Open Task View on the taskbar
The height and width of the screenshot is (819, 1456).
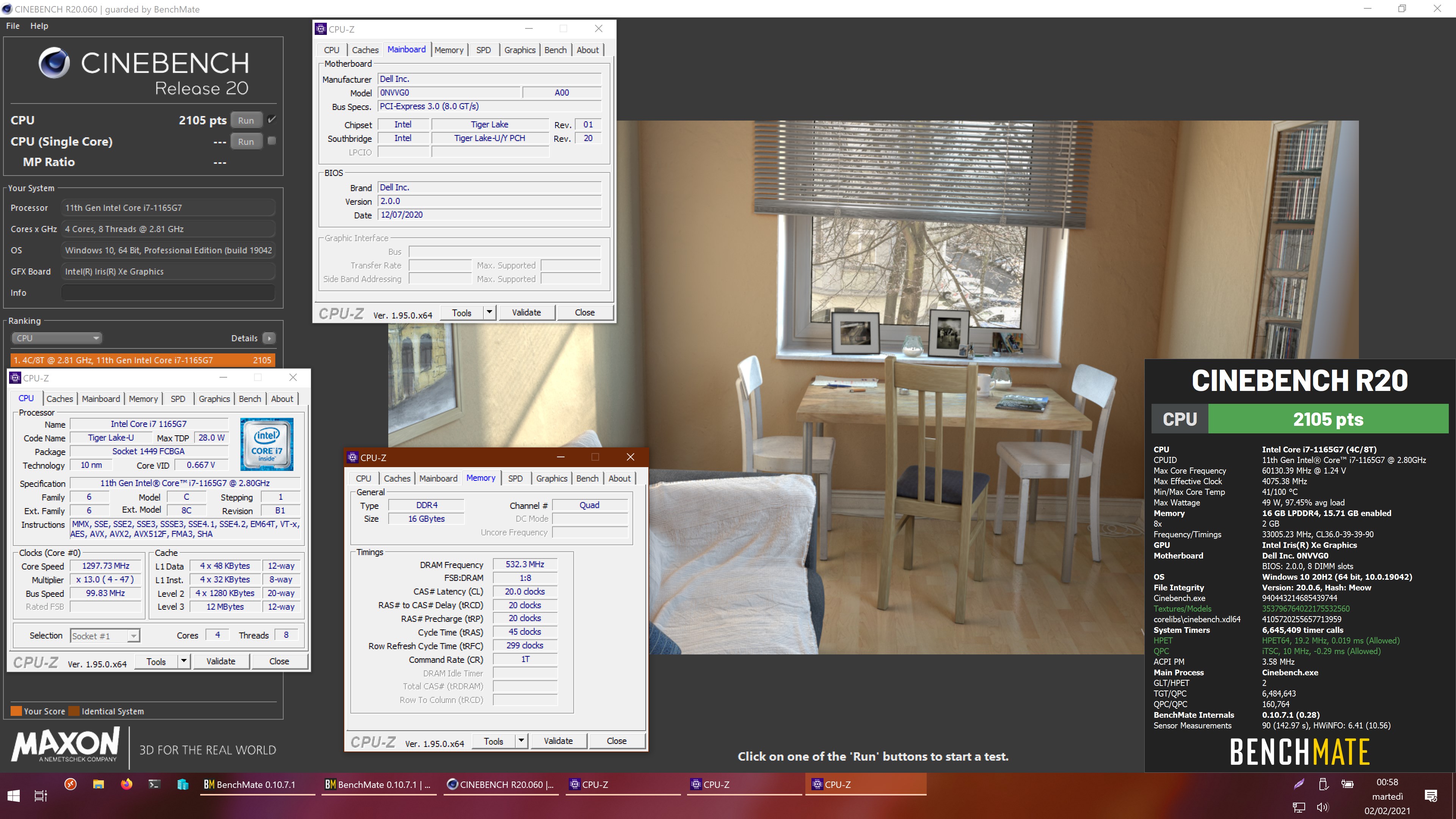point(41,796)
